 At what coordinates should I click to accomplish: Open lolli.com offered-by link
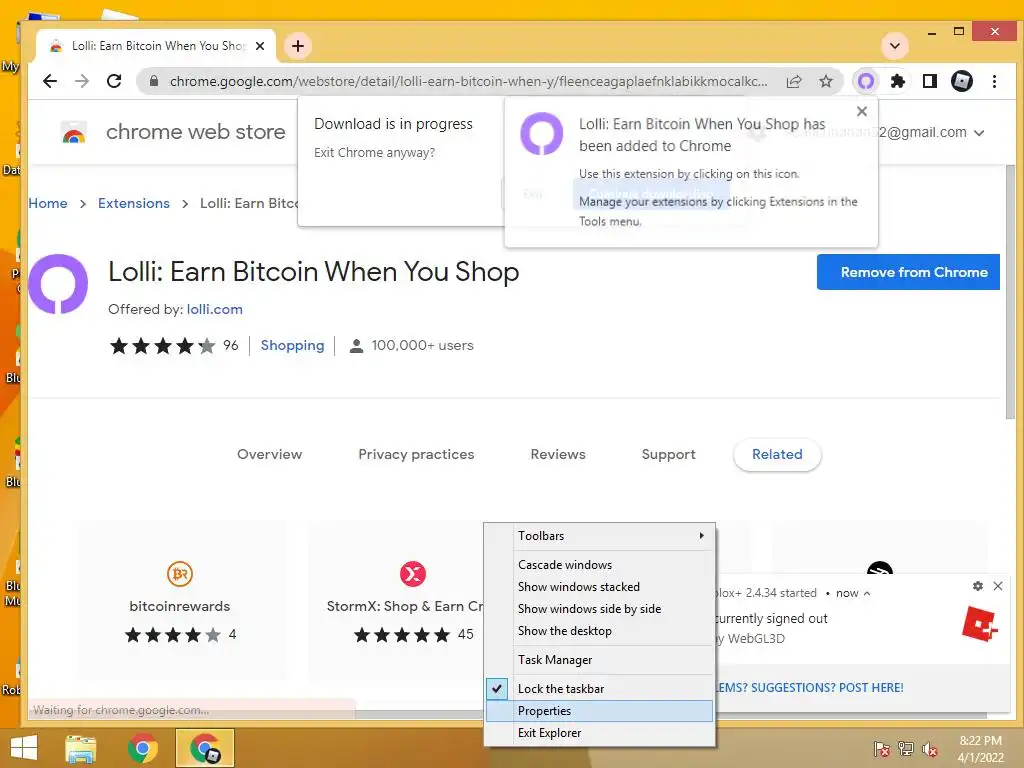click(x=214, y=309)
